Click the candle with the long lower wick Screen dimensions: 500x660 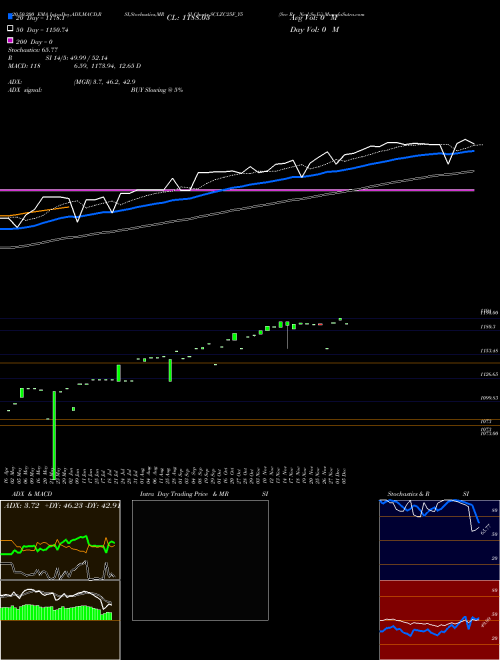(x=287, y=335)
